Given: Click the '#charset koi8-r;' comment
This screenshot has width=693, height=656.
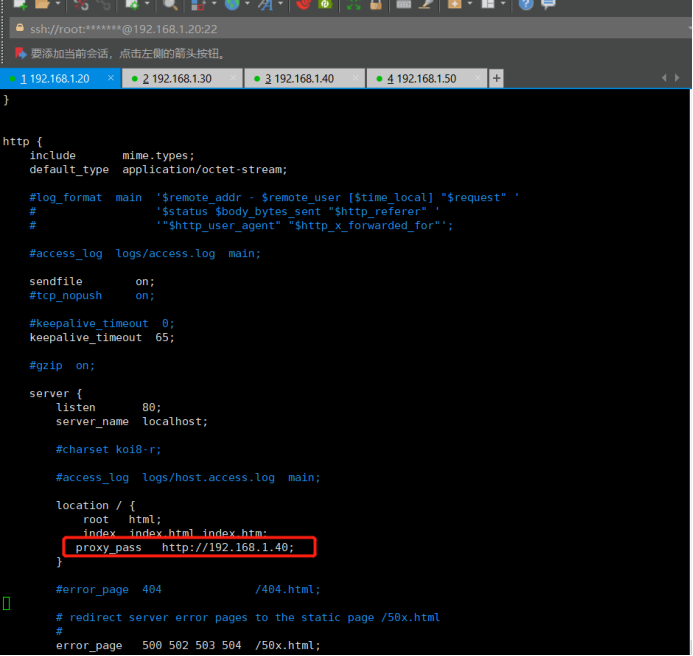Looking at the screenshot, I should pyautogui.click(x=109, y=449).
